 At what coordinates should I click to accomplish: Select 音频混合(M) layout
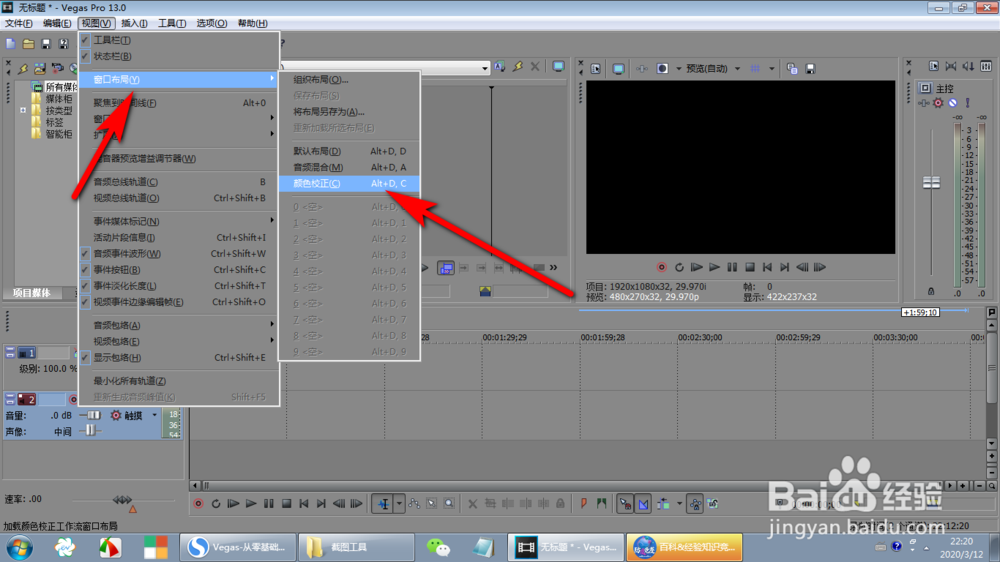(349, 167)
